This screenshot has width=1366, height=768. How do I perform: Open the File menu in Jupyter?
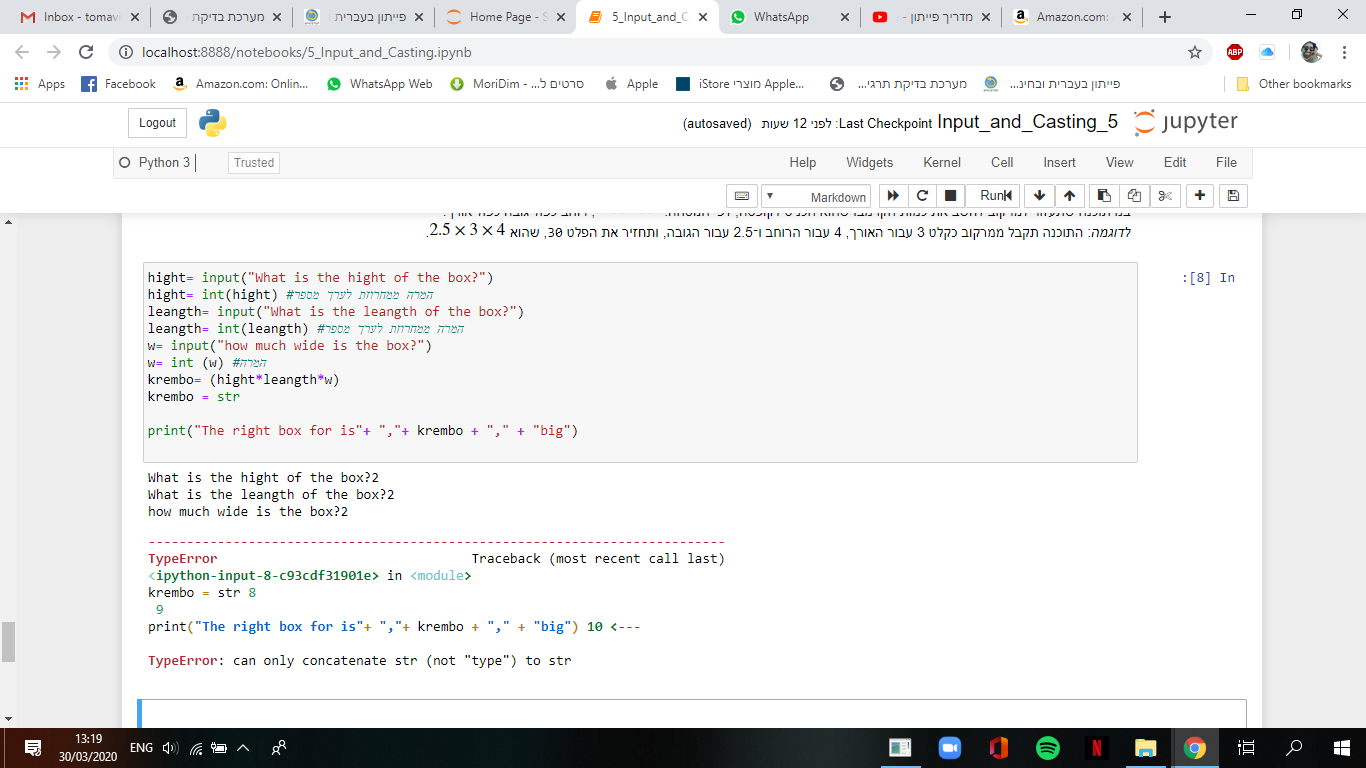point(1226,162)
